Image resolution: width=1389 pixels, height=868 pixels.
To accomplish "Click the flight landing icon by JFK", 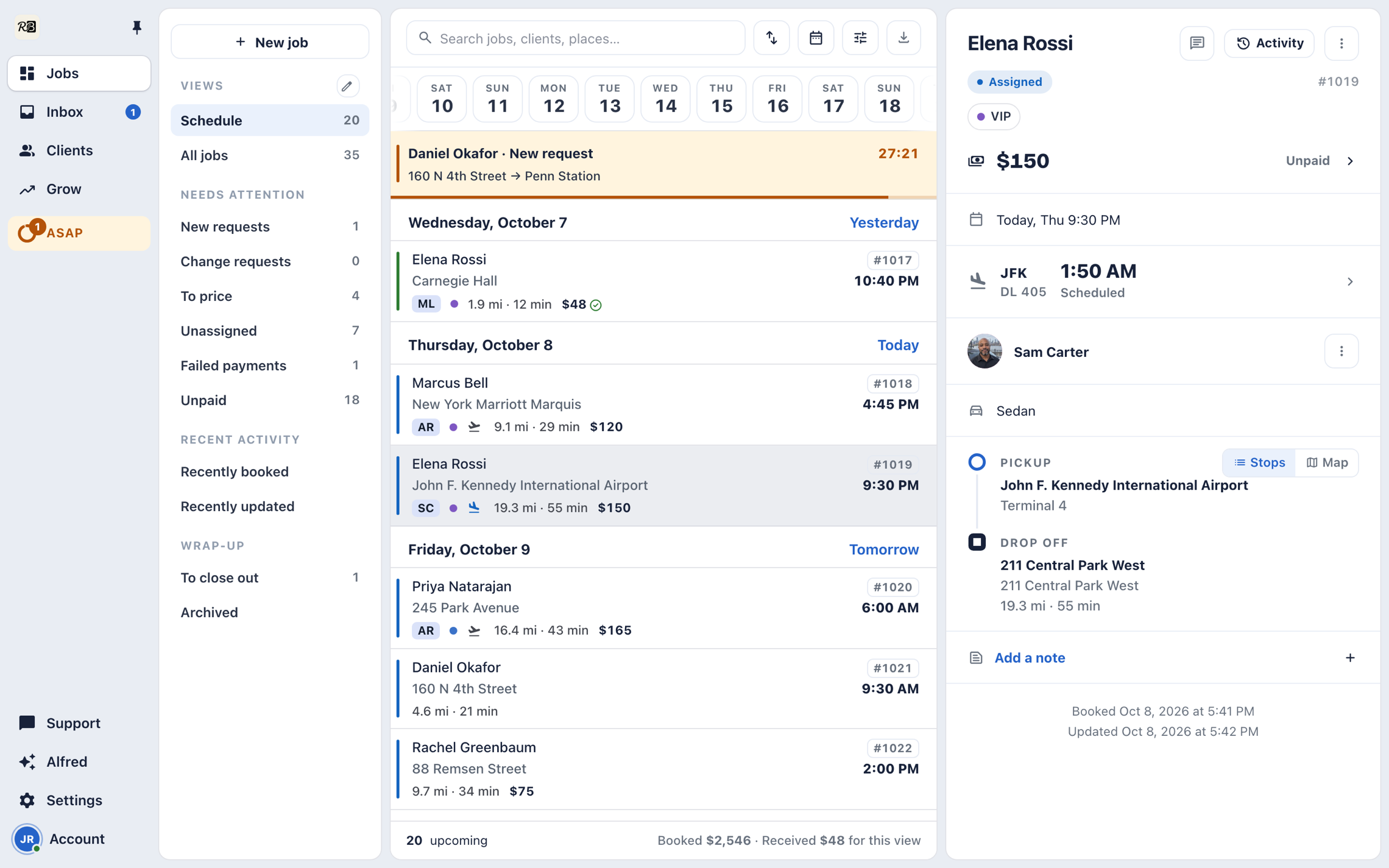I will pos(977,281).
